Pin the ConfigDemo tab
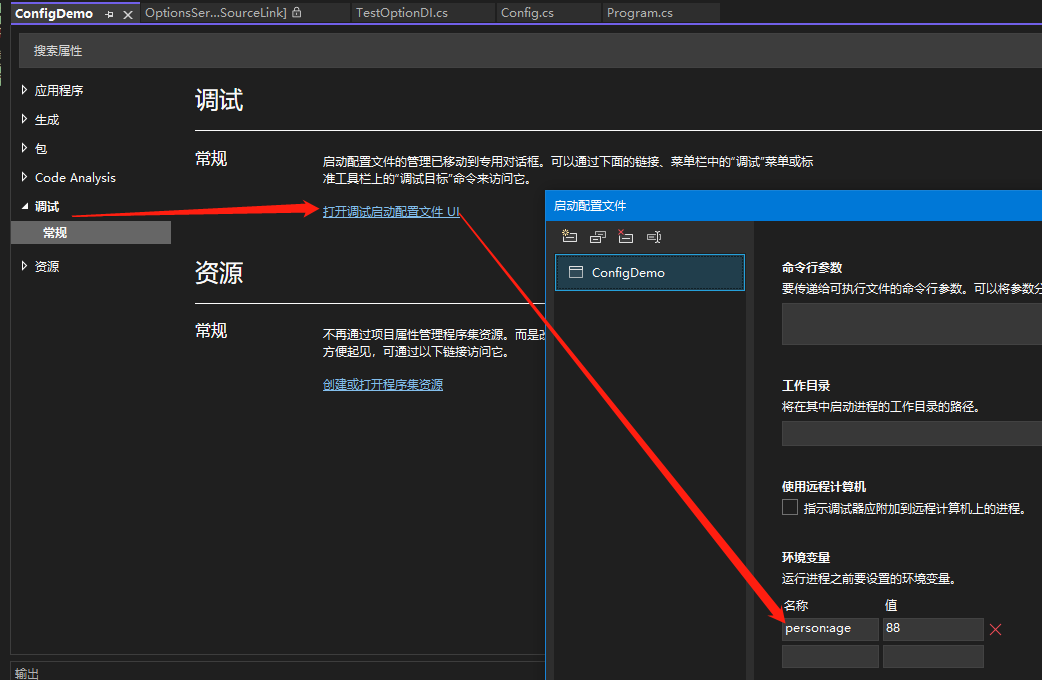This screenshot has height=680, width=1042. [x=110, y=14]
